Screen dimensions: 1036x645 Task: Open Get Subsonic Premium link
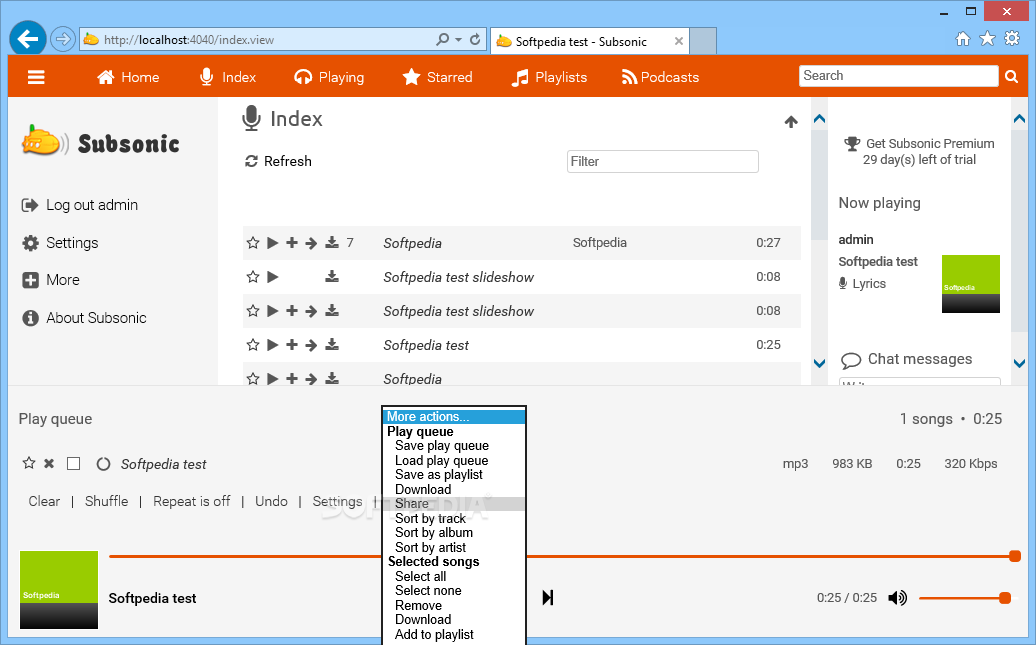click(930, 143)
